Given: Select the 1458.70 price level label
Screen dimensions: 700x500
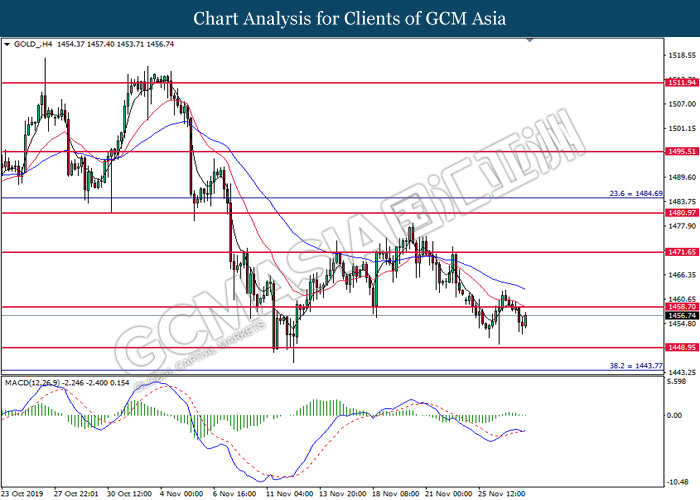Looking at the screenshot, I should click(x=681, y=307).
